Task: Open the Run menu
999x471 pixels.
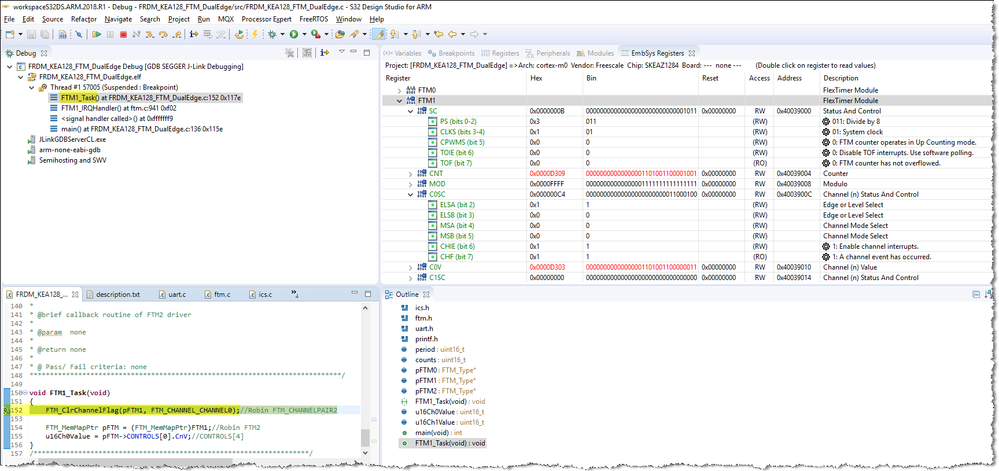Action: (203, 19)
